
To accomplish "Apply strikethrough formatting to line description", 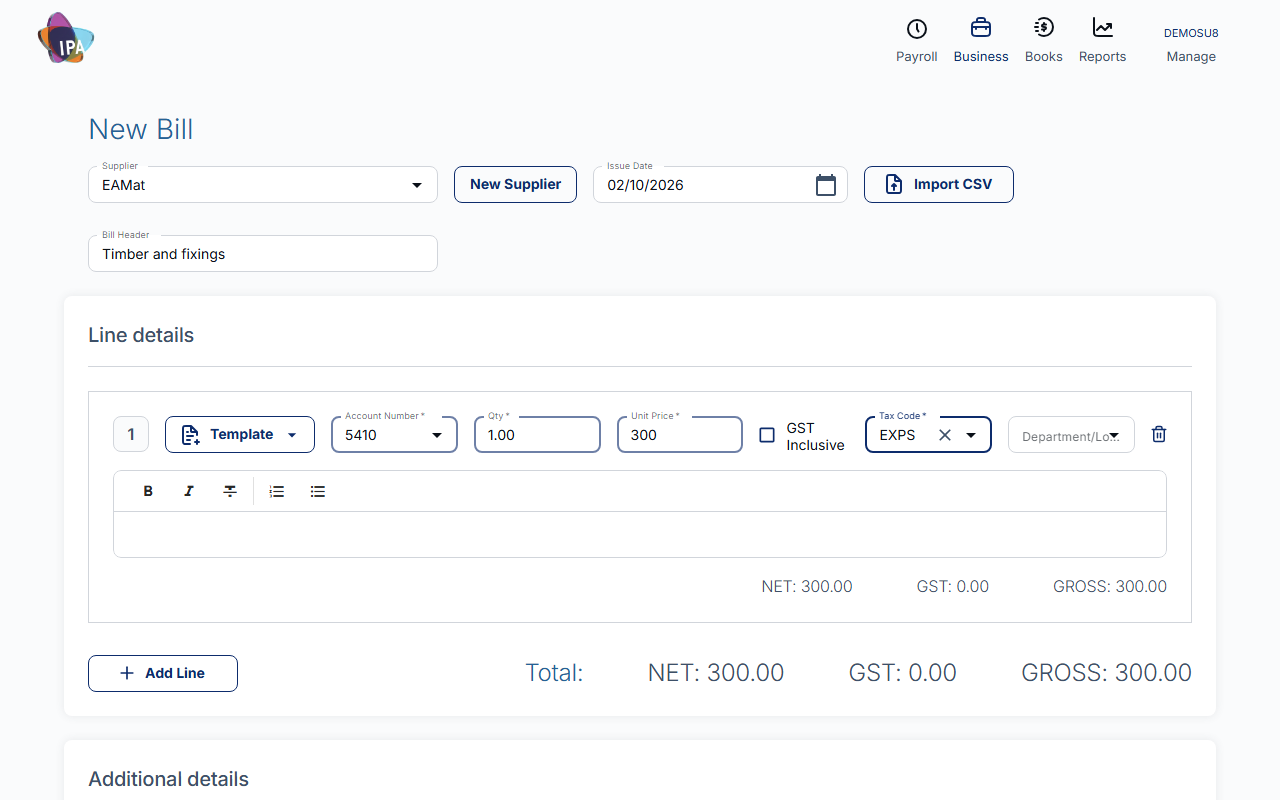I will tap(230, 491).
